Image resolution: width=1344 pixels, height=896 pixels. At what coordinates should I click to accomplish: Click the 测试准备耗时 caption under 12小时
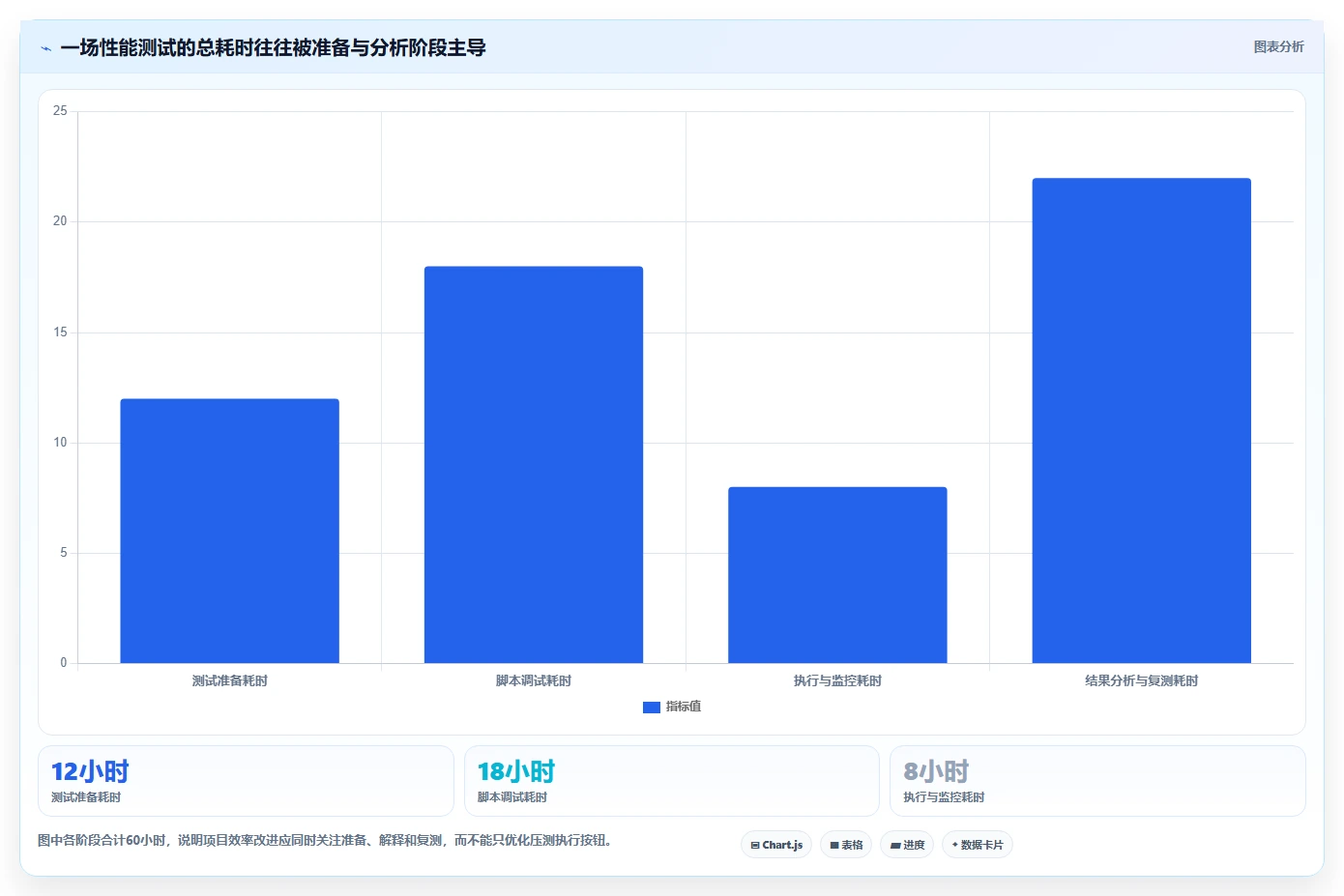[86, 797]
